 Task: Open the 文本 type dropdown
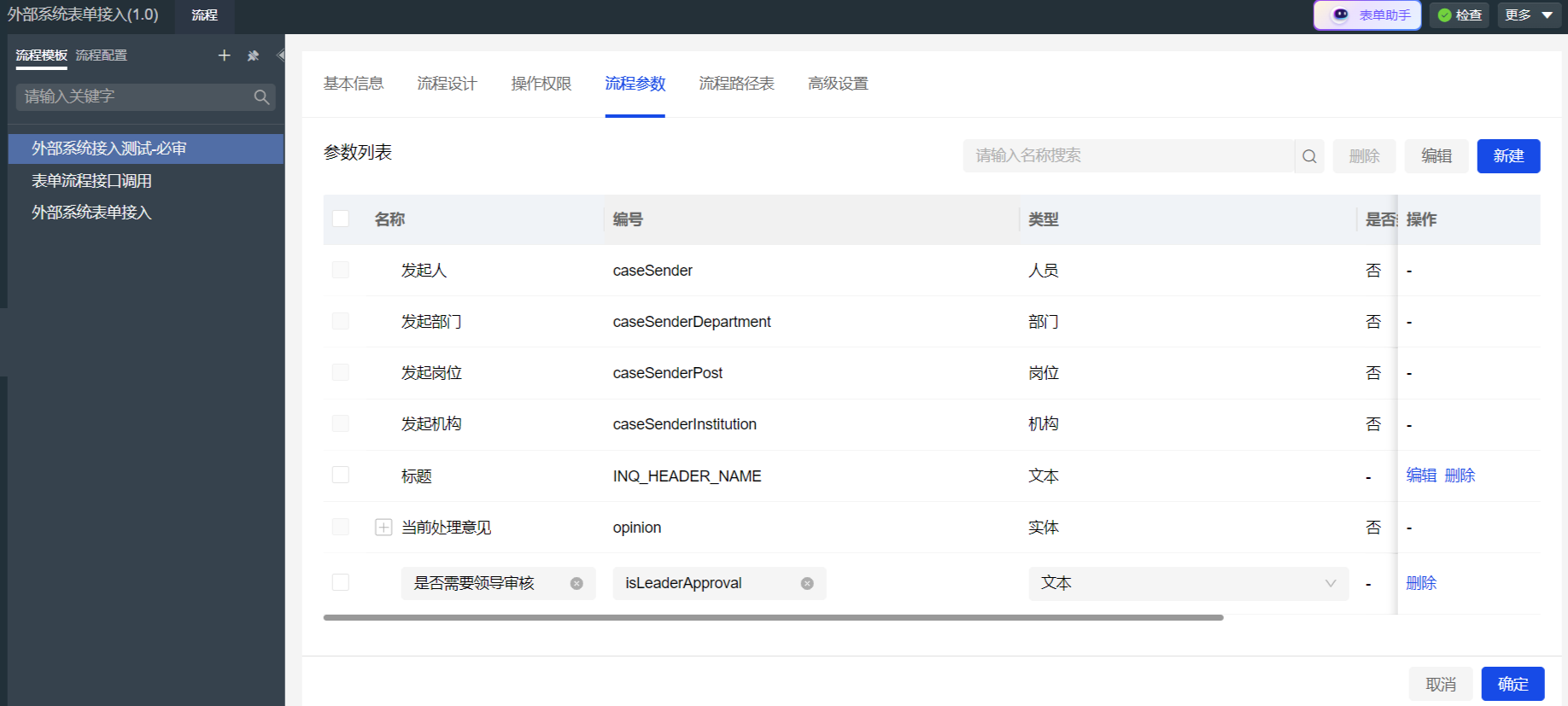click(x=1188, y=583)
